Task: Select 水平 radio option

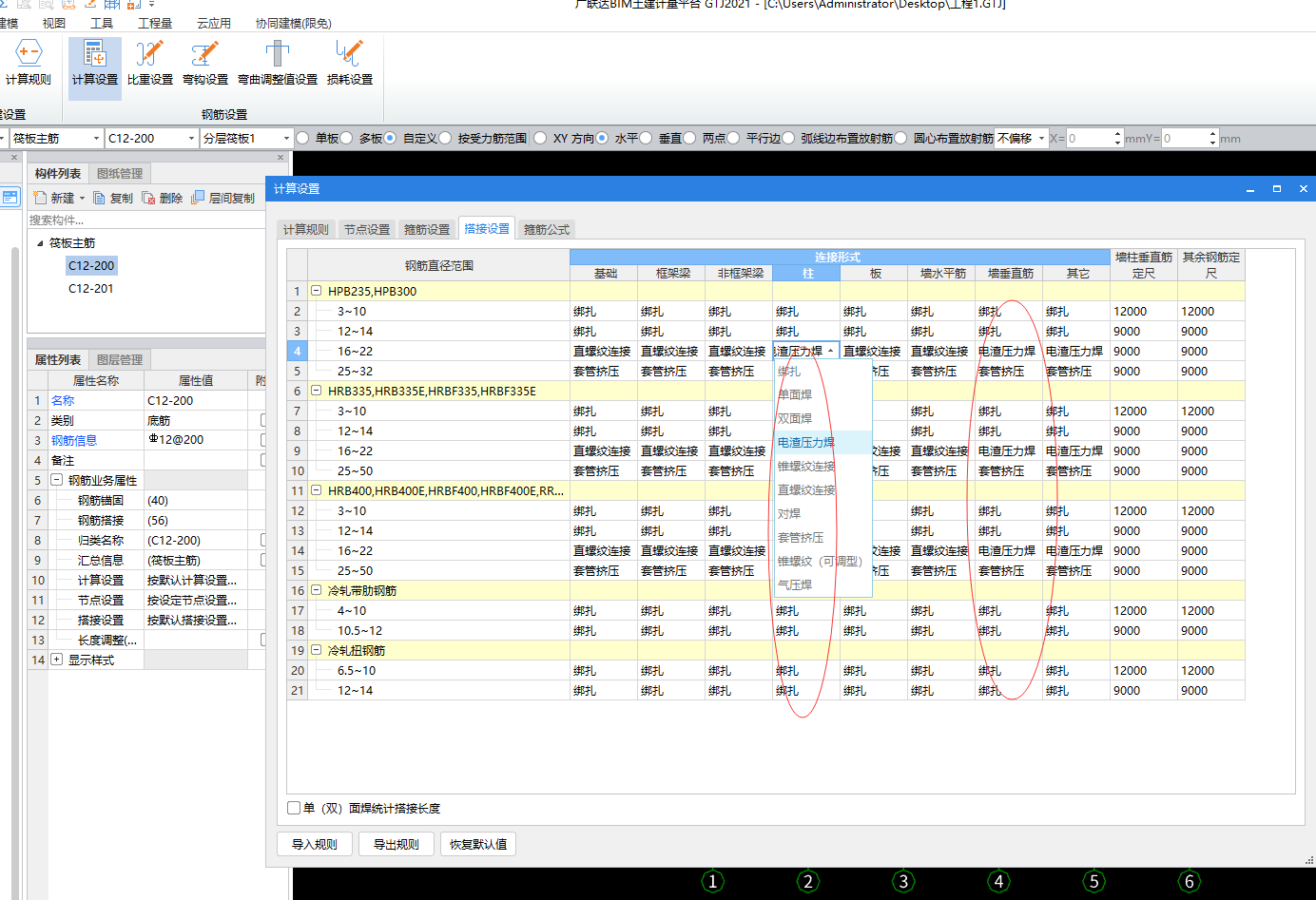Action: (602, 138)
